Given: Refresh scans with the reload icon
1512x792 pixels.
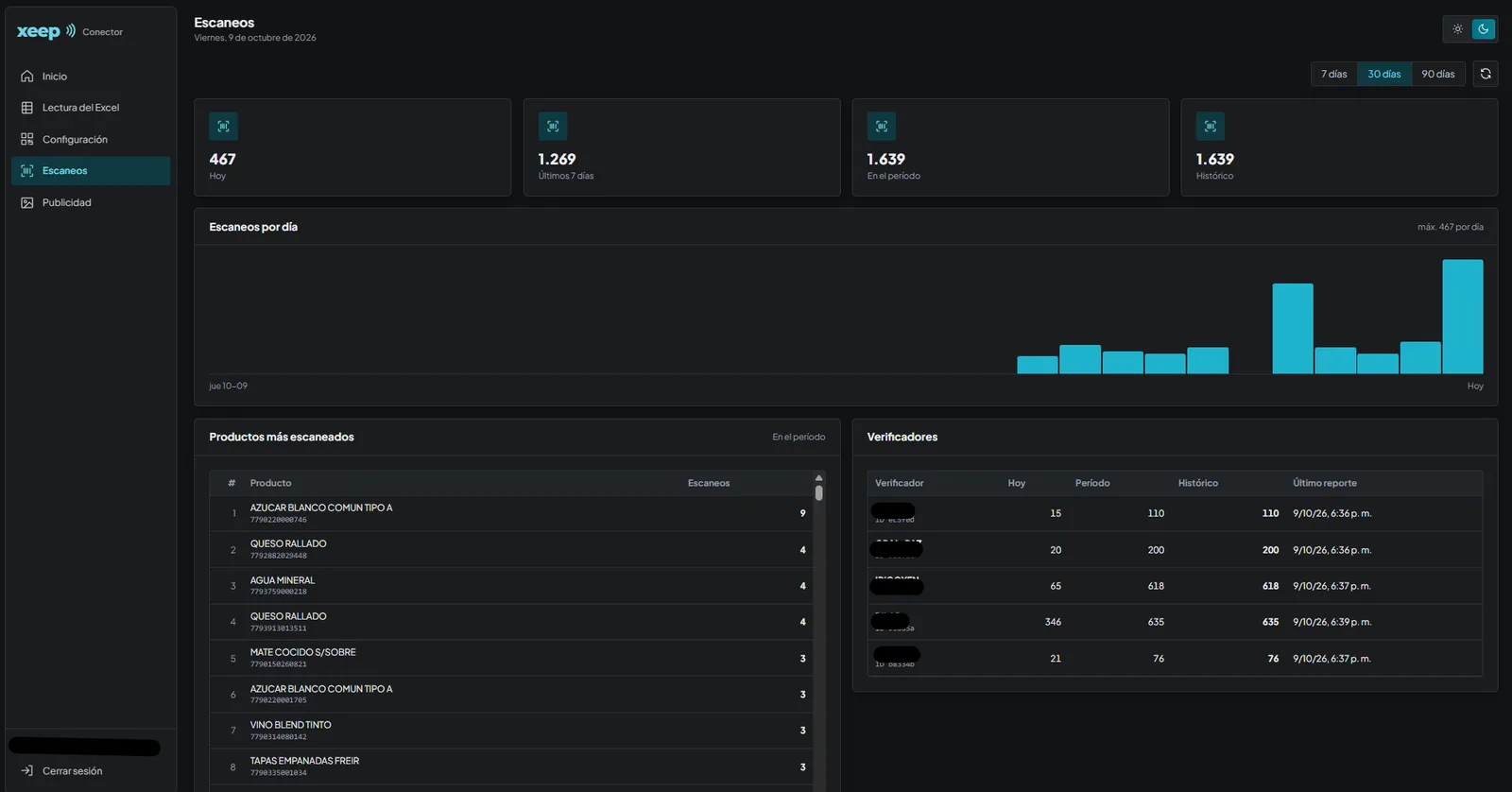Looking at the screenshot, I should click(1486, 74).
